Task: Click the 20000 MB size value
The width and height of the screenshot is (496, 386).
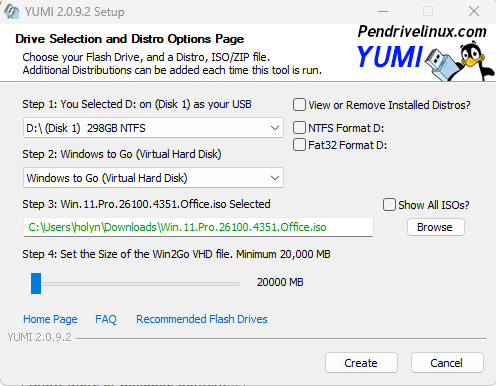Action: coord(280,282)
